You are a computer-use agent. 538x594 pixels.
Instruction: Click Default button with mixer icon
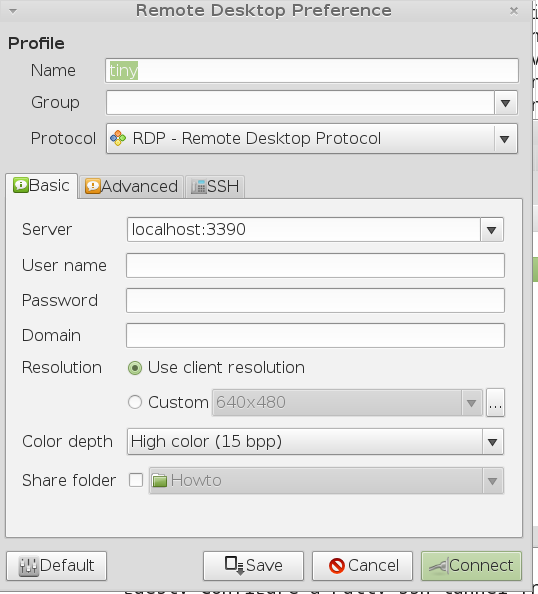tap(56, 566)
